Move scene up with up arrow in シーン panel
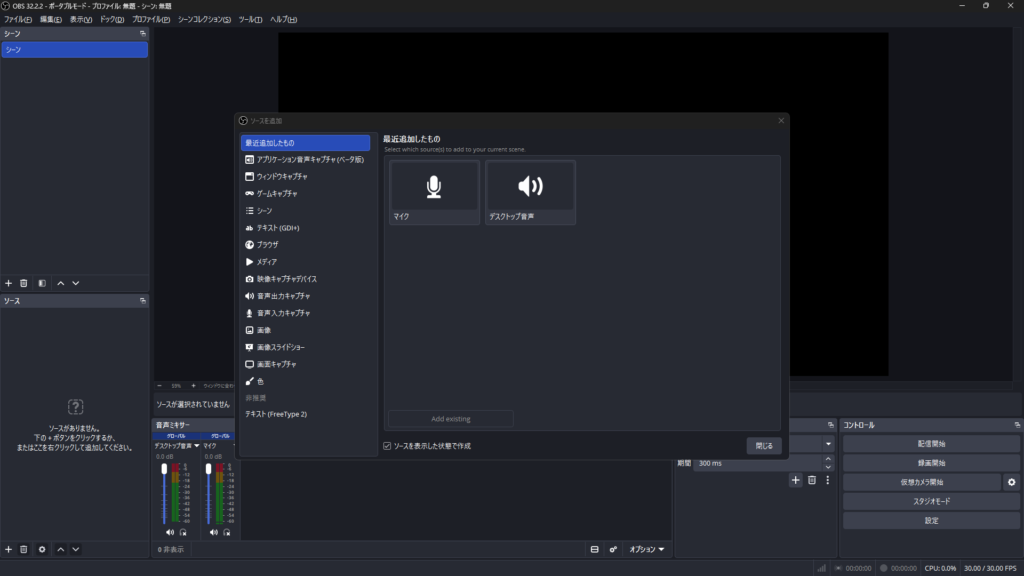Image resolution: width=1024 pixels, height=576 pixels. [61, 283]
